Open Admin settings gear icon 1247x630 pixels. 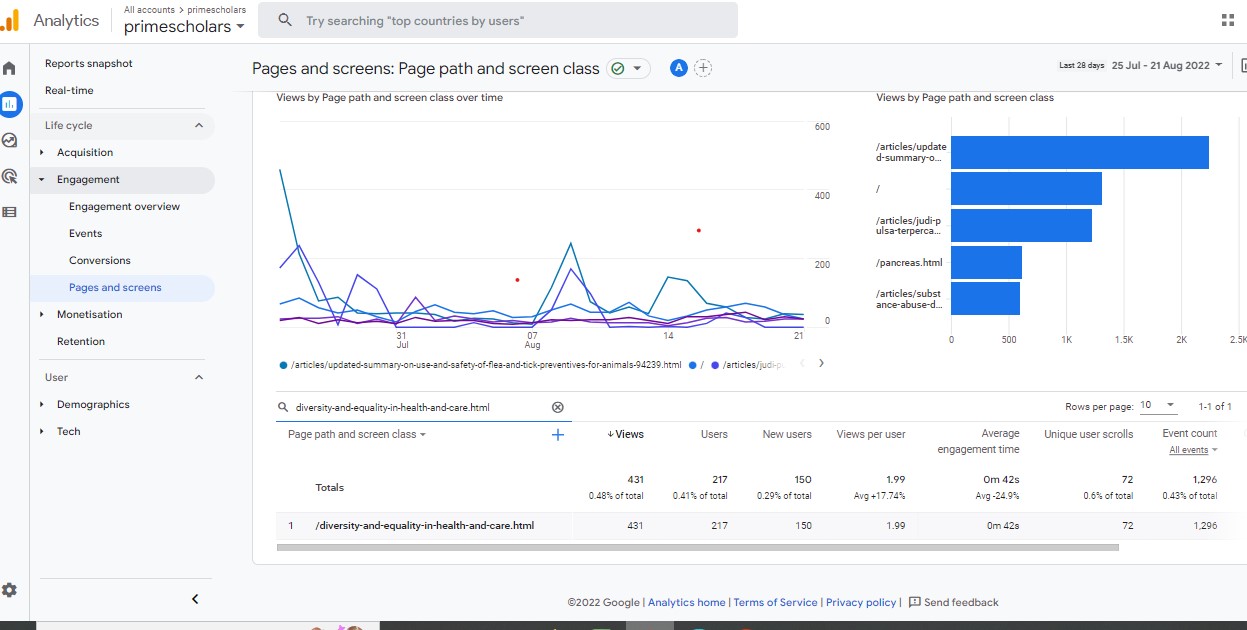[10, 591]
